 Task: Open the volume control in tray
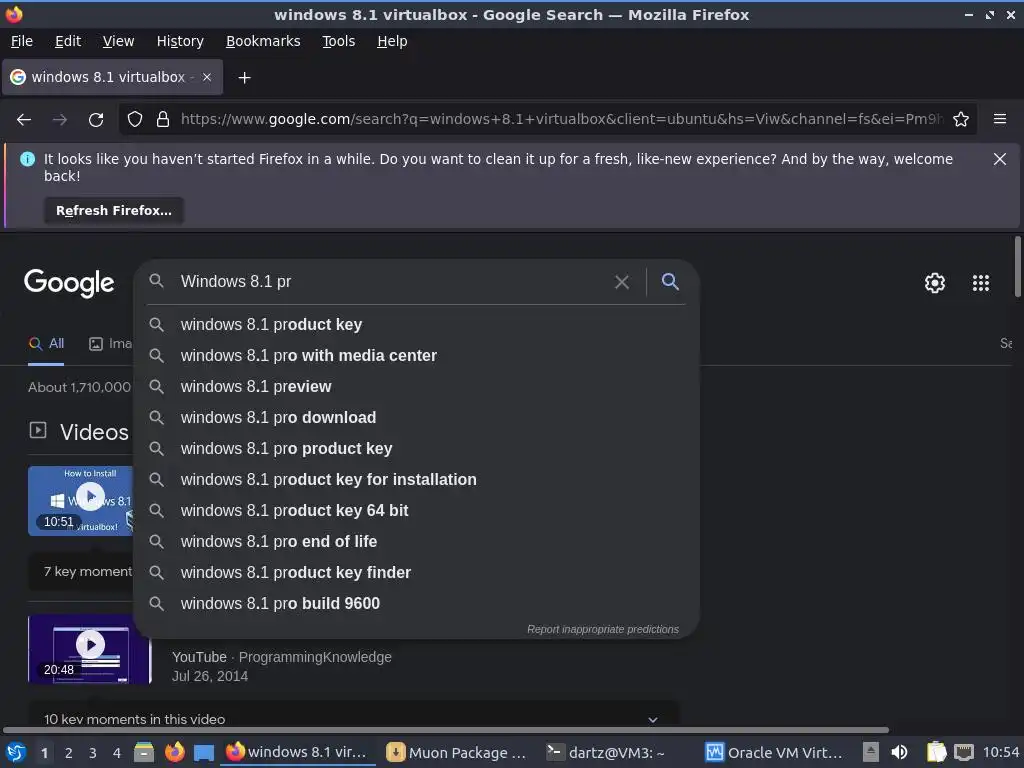[899, 752]
